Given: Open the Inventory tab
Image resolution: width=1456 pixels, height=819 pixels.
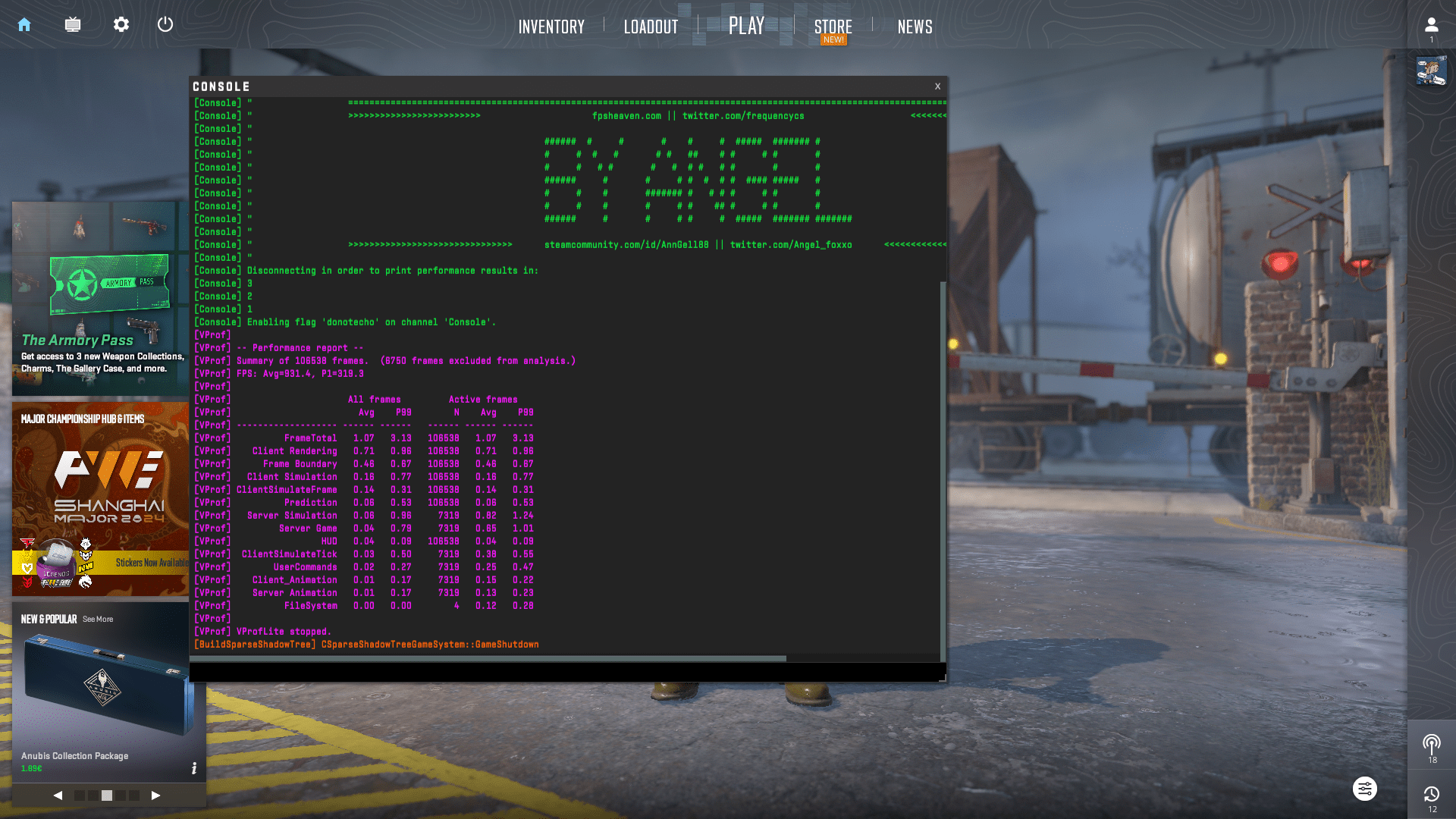Looking at the screenshot, I should tap(551, 27).
